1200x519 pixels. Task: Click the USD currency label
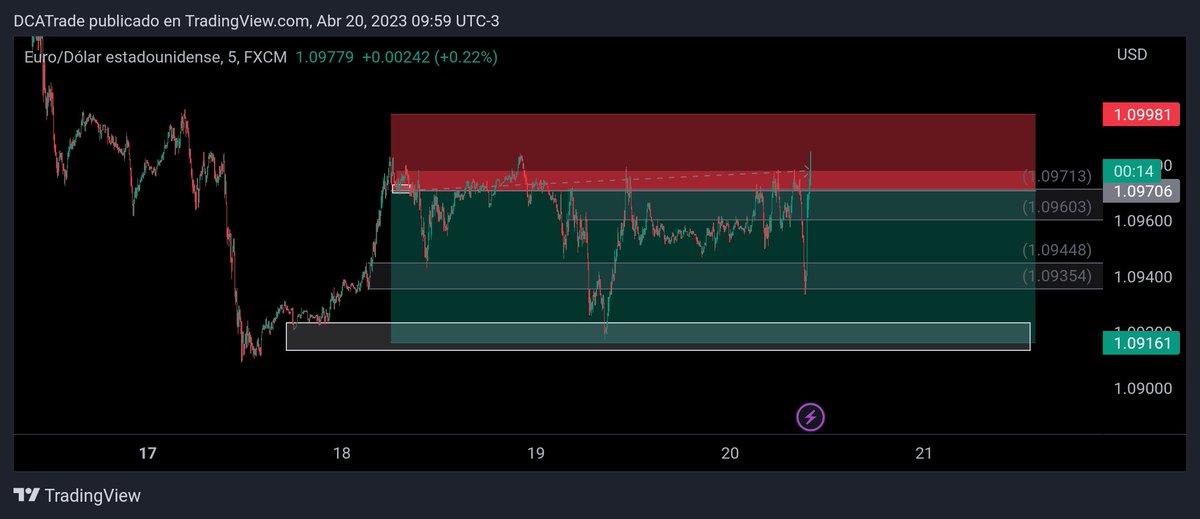(x=1132, y=54)
